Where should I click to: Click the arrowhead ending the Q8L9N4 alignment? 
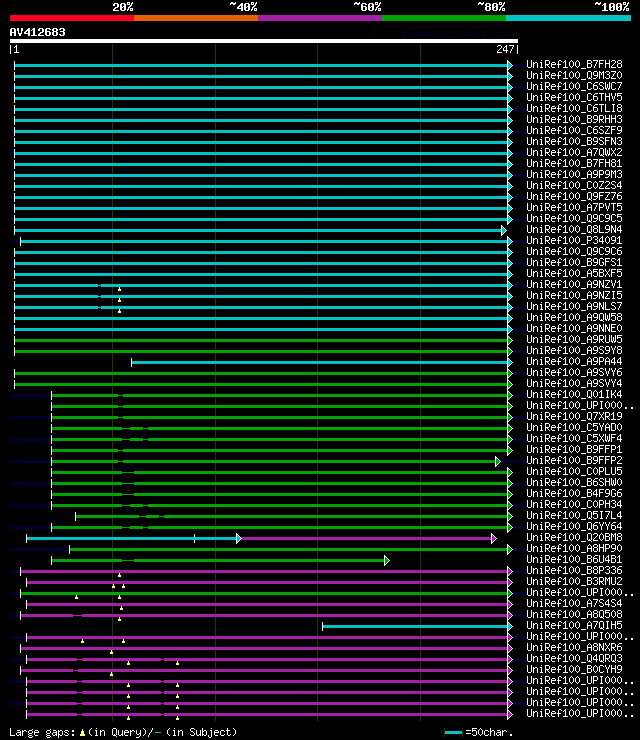click(504, 230)
